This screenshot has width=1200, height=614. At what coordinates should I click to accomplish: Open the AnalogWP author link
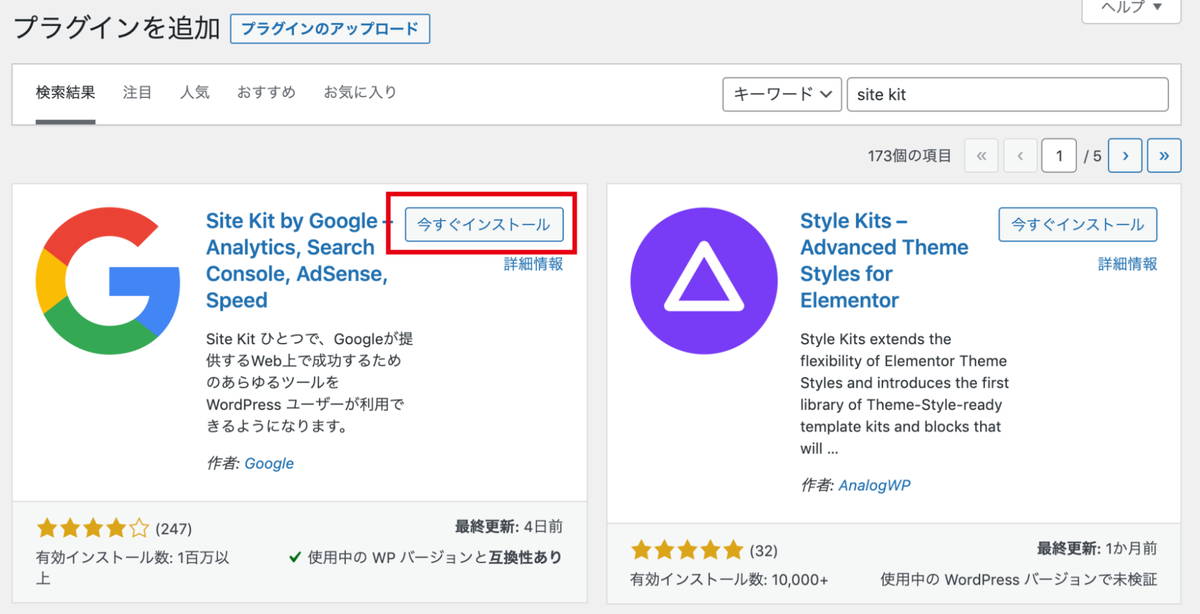click(874, 485)
